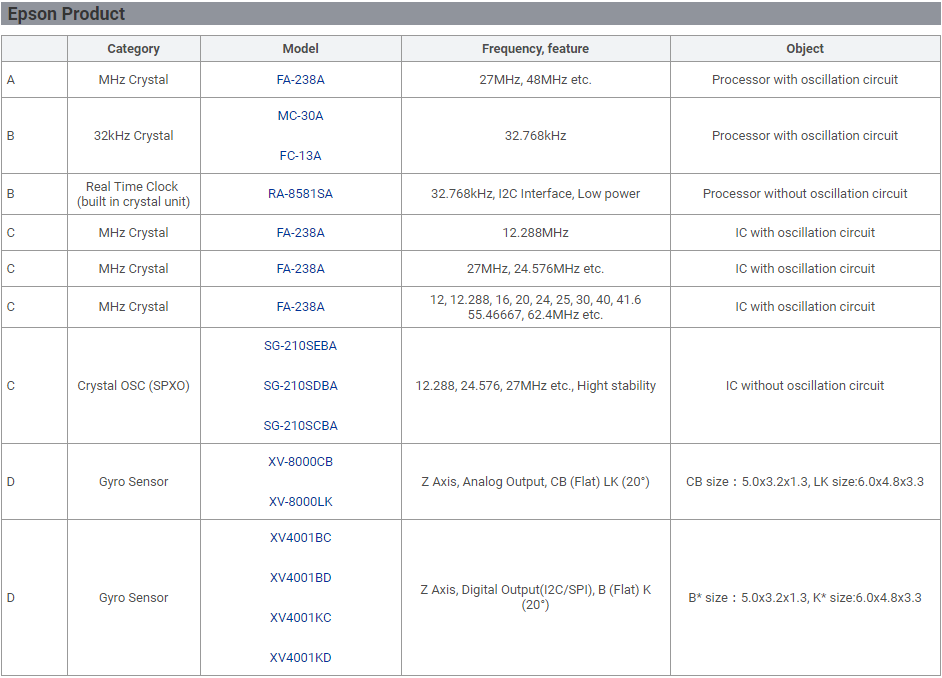
Task: Select 'MHz Crystal' cell in the 12.288MHz row
Action: click(133, 232)
